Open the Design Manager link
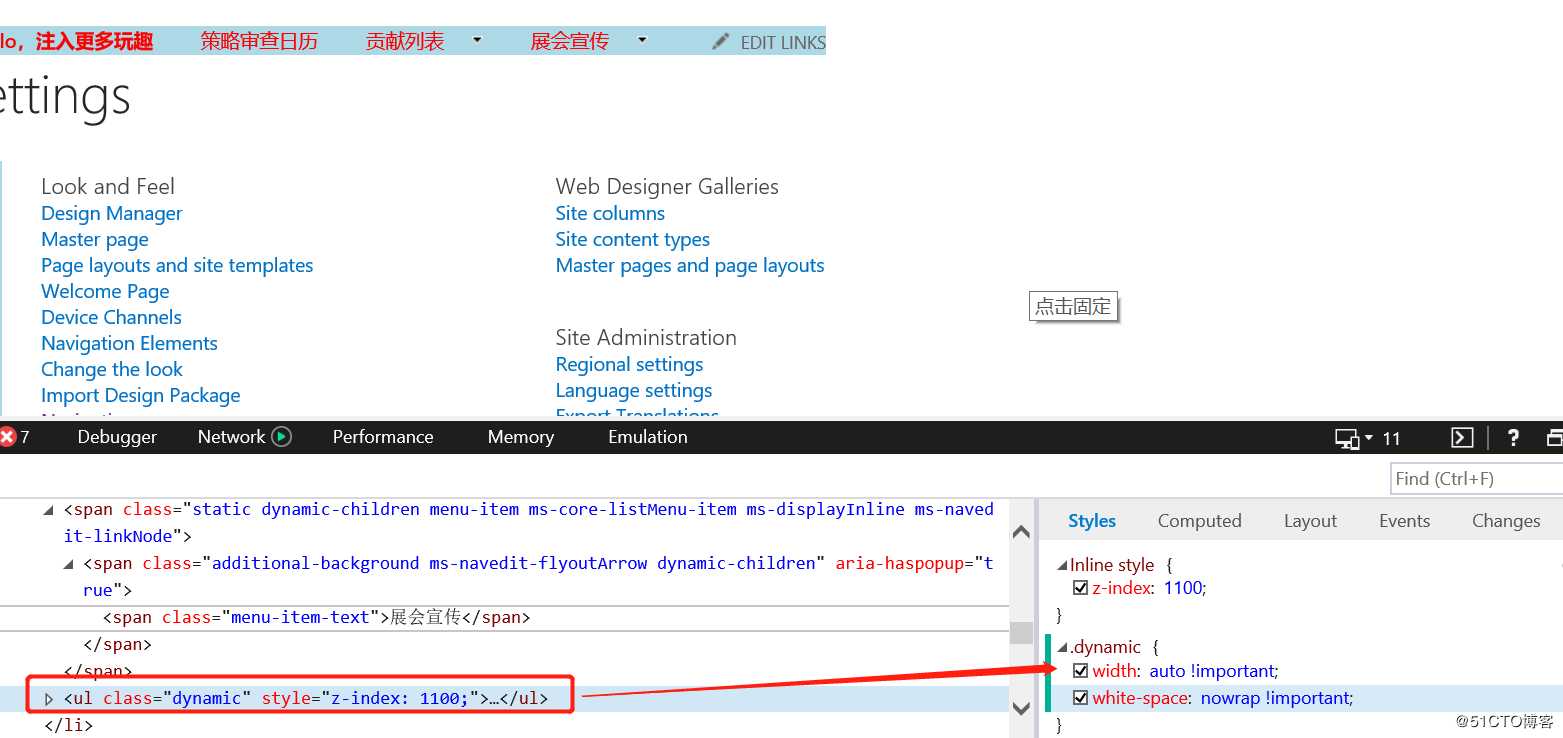Screen dimensions: 1563x738 (112, 213)
